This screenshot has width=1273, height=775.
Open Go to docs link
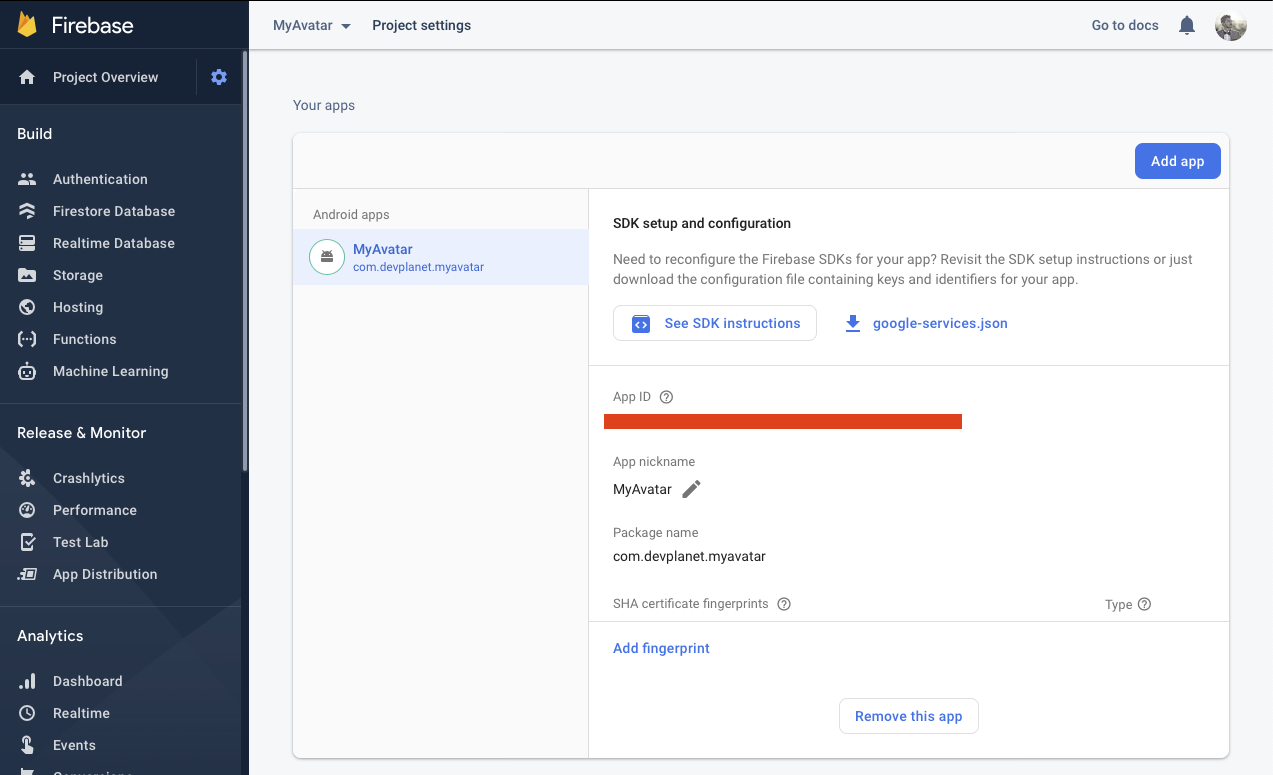point(1125,25)
